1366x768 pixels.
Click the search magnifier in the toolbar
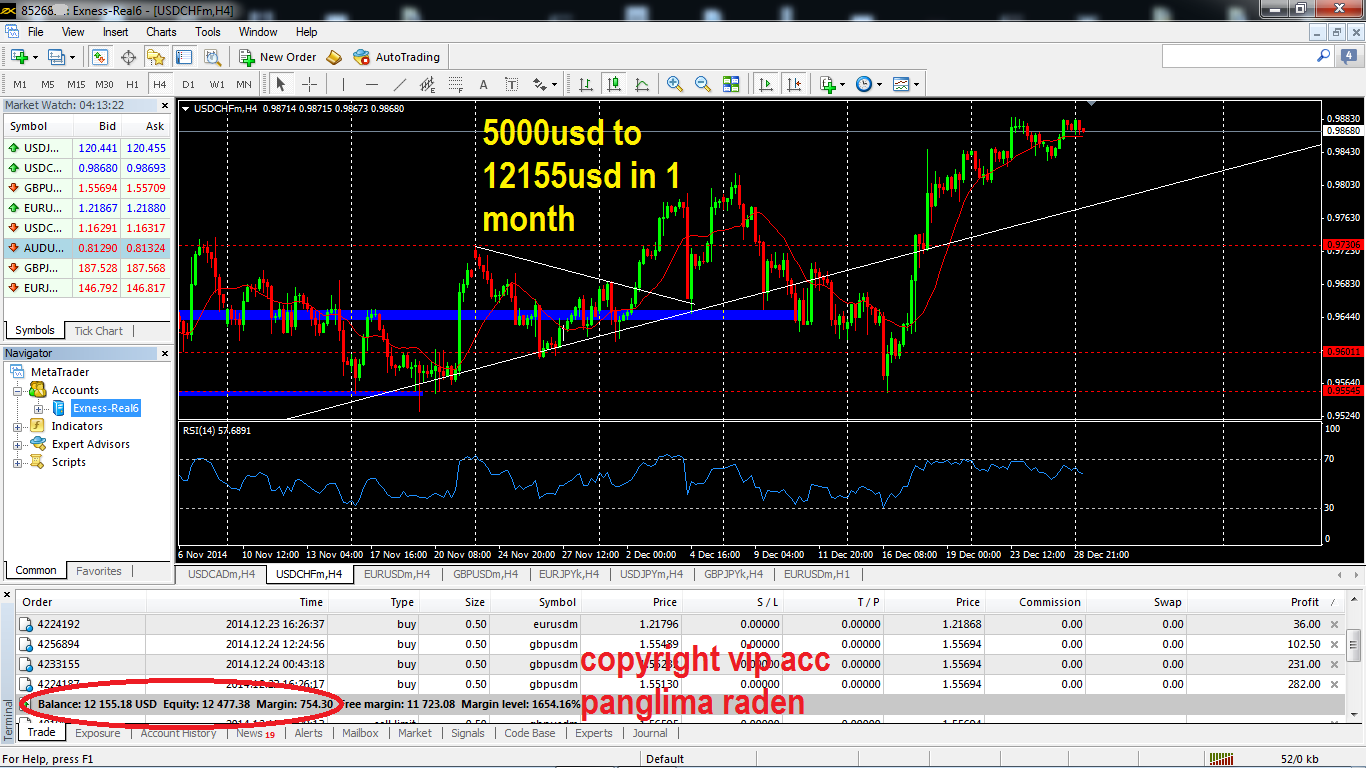[1323, 57]
